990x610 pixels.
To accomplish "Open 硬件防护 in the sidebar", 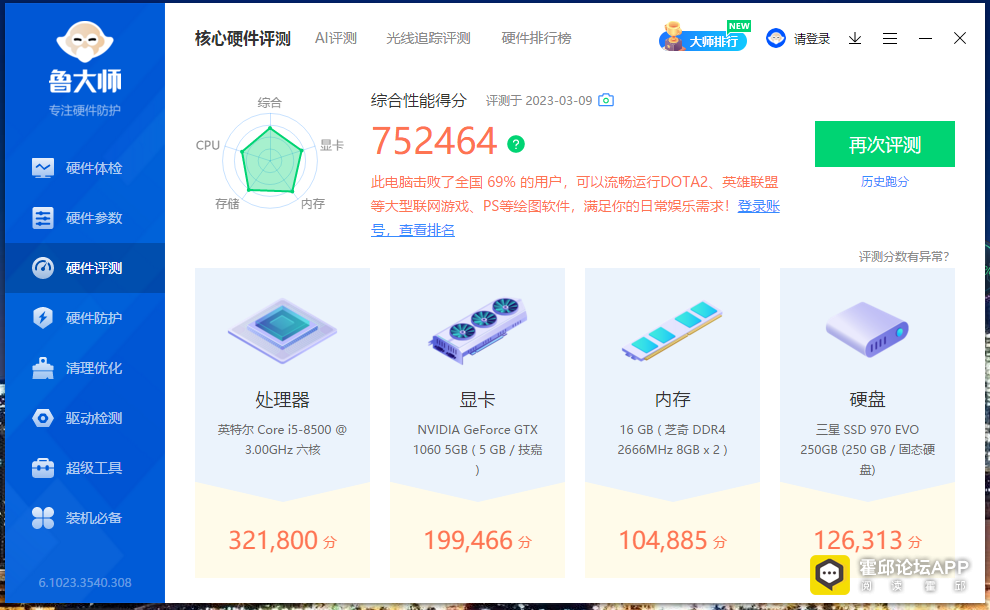I will click(85, 318).
